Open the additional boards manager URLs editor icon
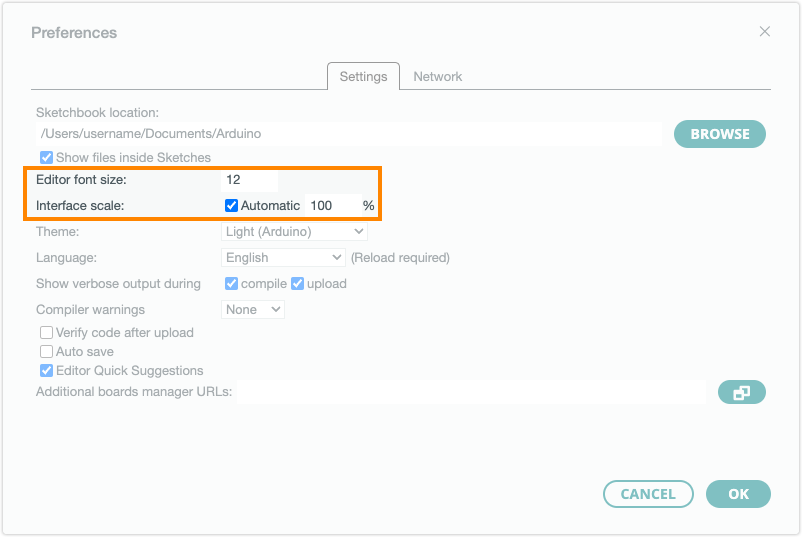This screenshot has height=537, width=802. [741, 393]
